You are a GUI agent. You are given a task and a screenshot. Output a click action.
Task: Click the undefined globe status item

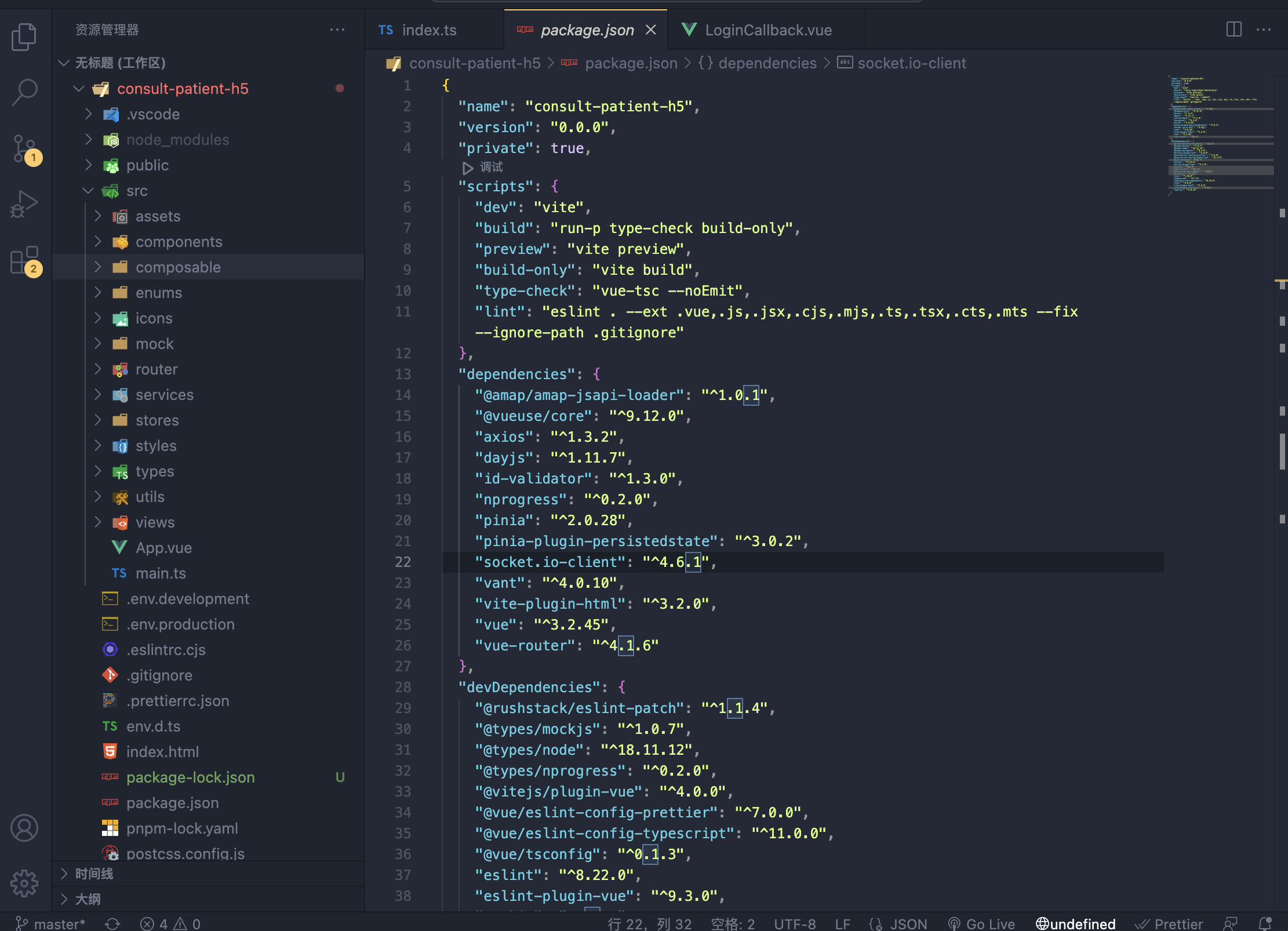pyautogui.click(x=1075, y=923)
